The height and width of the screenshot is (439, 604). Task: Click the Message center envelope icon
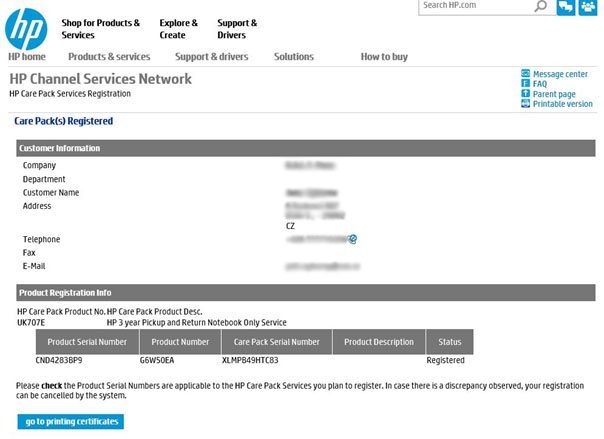525,73
